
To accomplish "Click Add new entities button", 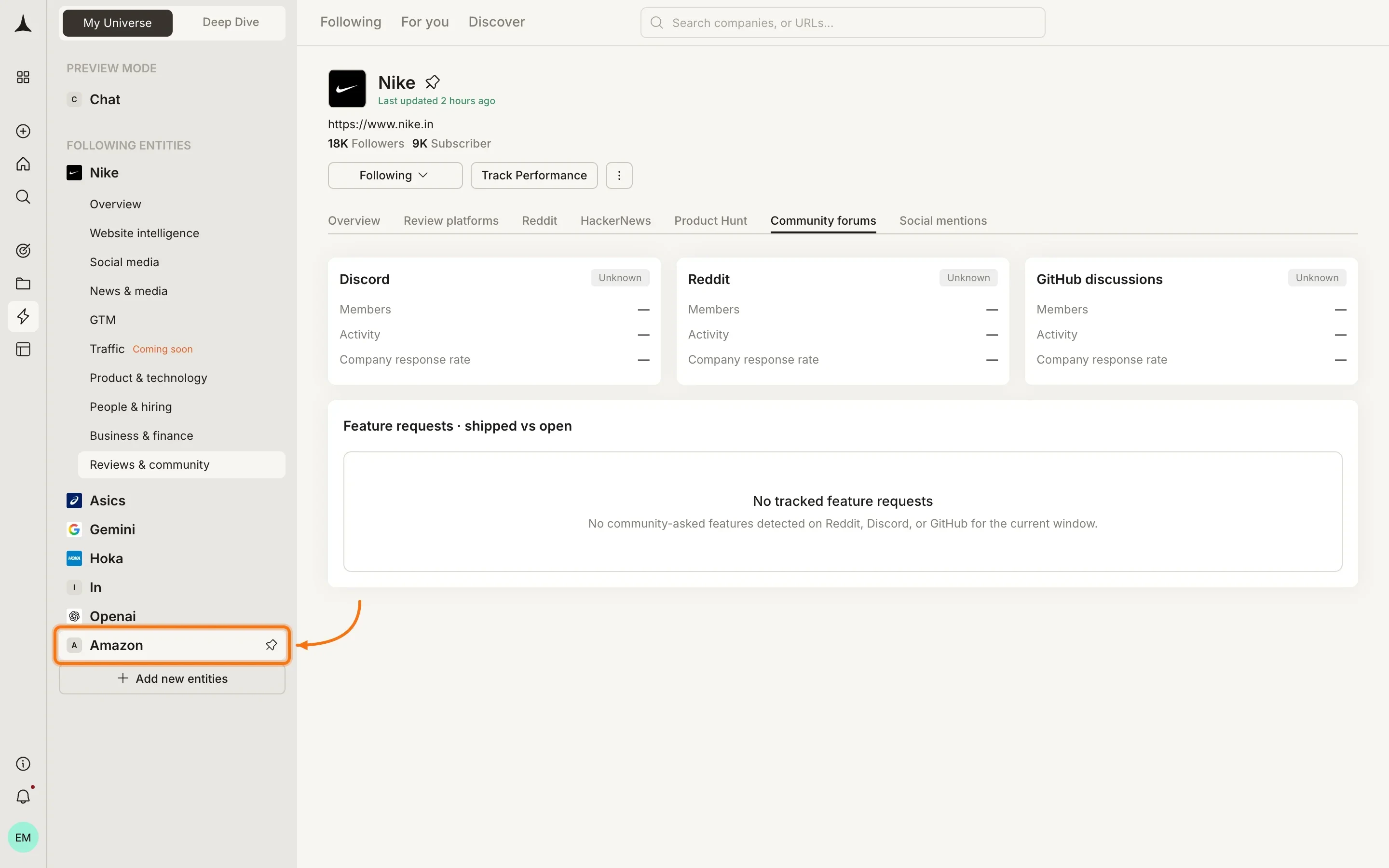I will click(172, 678).
